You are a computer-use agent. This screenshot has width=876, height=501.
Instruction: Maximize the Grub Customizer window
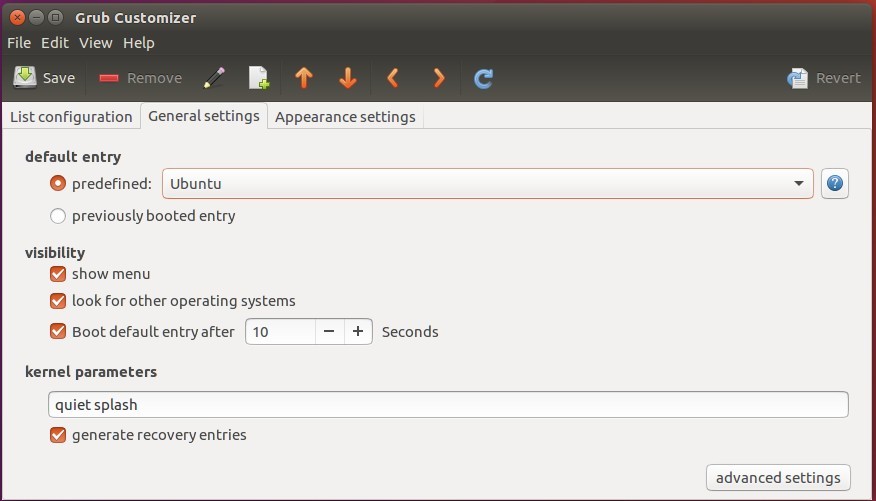55,17
